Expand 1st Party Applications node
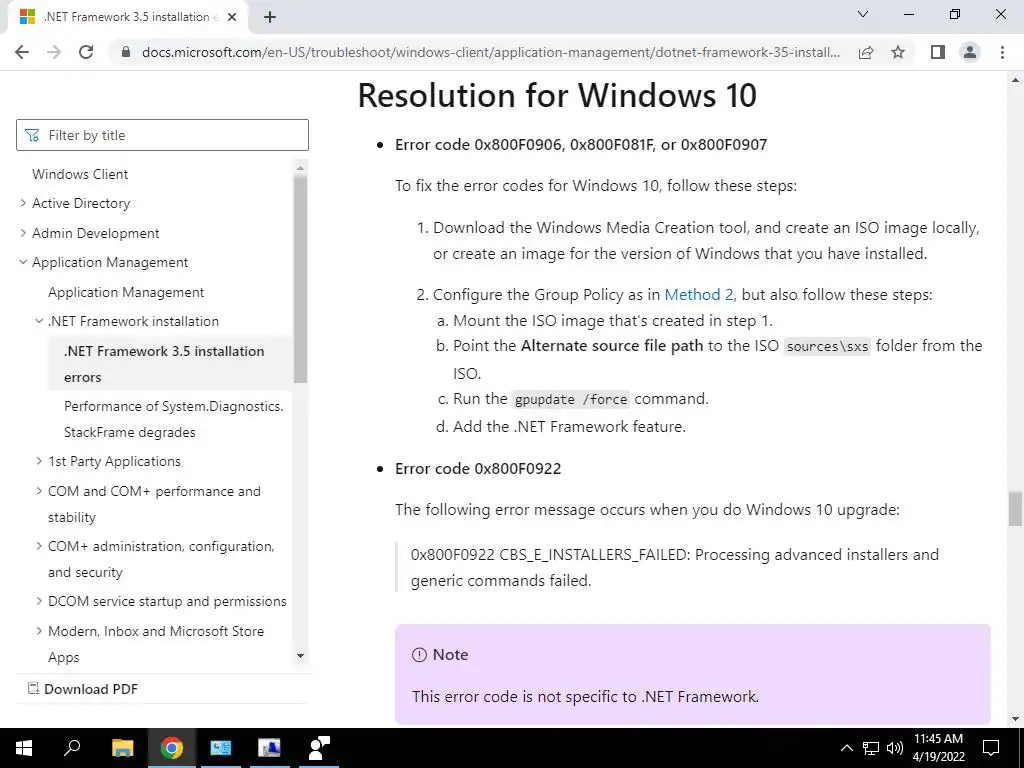This screenshot has height=768, width=1024. 39,461
